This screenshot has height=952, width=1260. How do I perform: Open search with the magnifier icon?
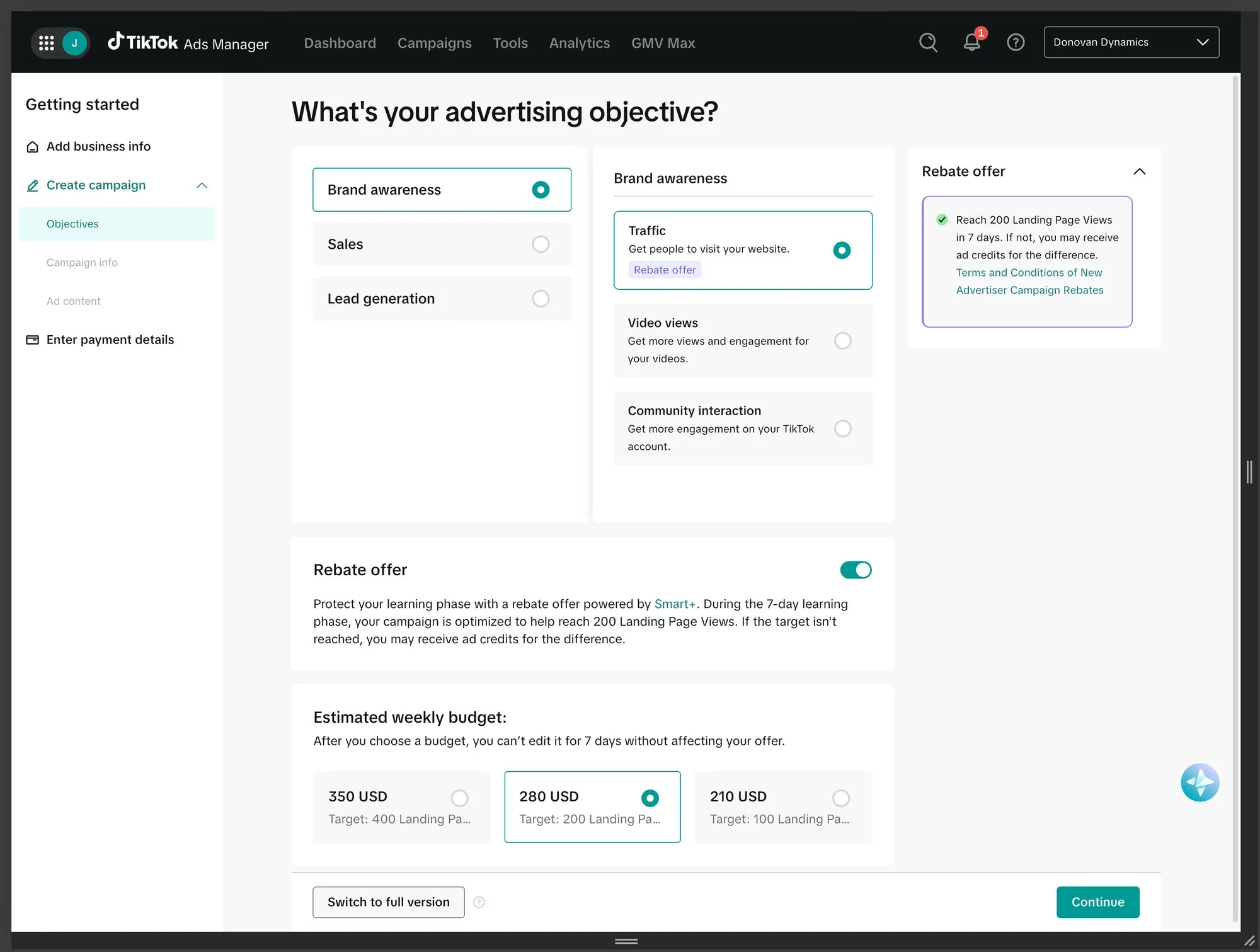928,42
